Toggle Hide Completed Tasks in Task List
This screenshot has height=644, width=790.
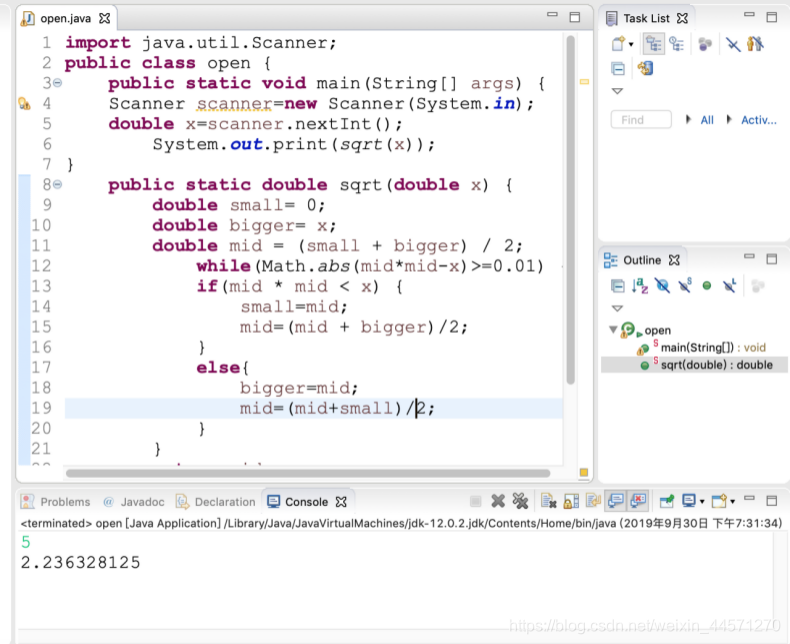pos(733,44)
